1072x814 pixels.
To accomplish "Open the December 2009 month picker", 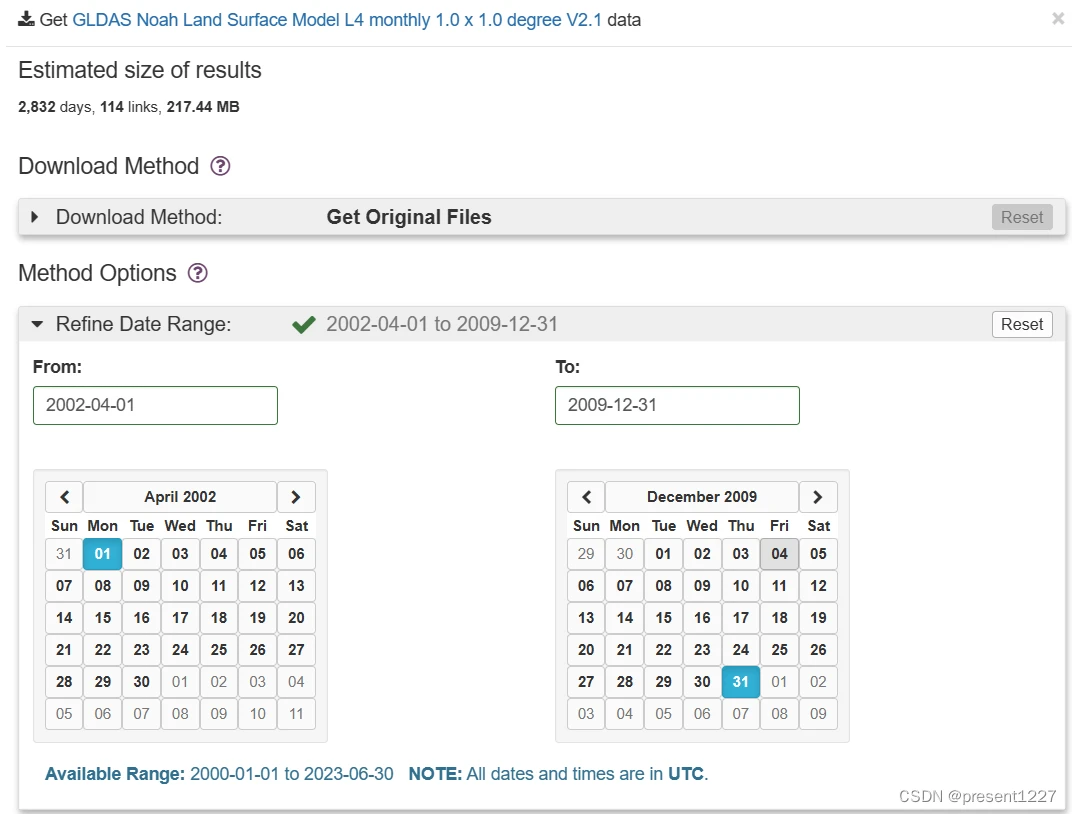I will (702, 497).
